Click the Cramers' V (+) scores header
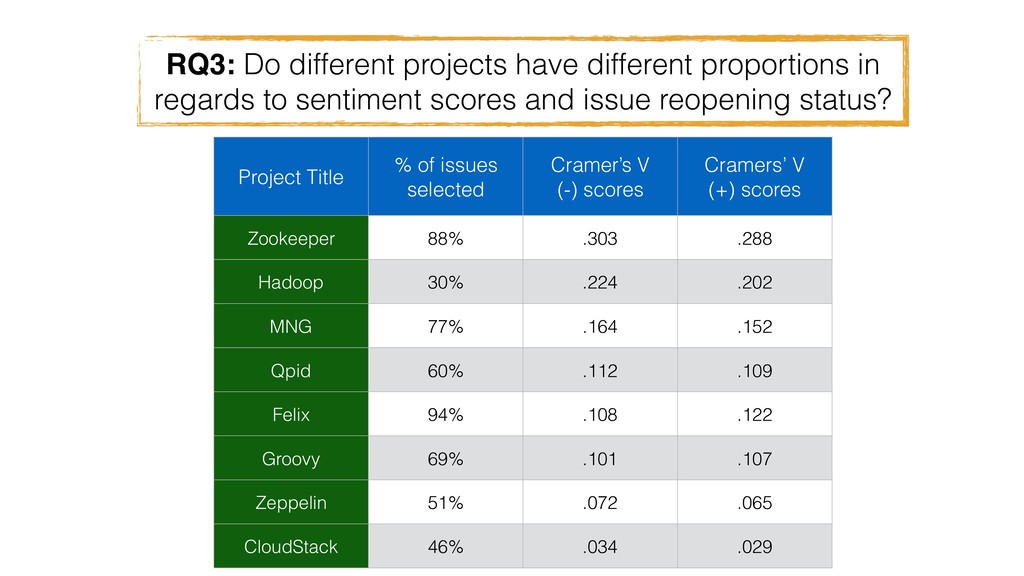Viewport: 1024px width, 576px height. pos(755,176)
